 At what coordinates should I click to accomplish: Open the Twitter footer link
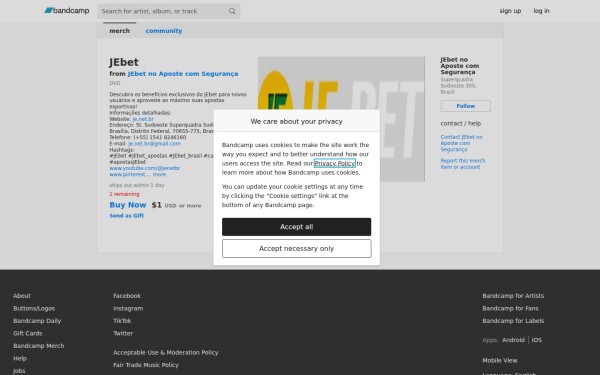123,333
